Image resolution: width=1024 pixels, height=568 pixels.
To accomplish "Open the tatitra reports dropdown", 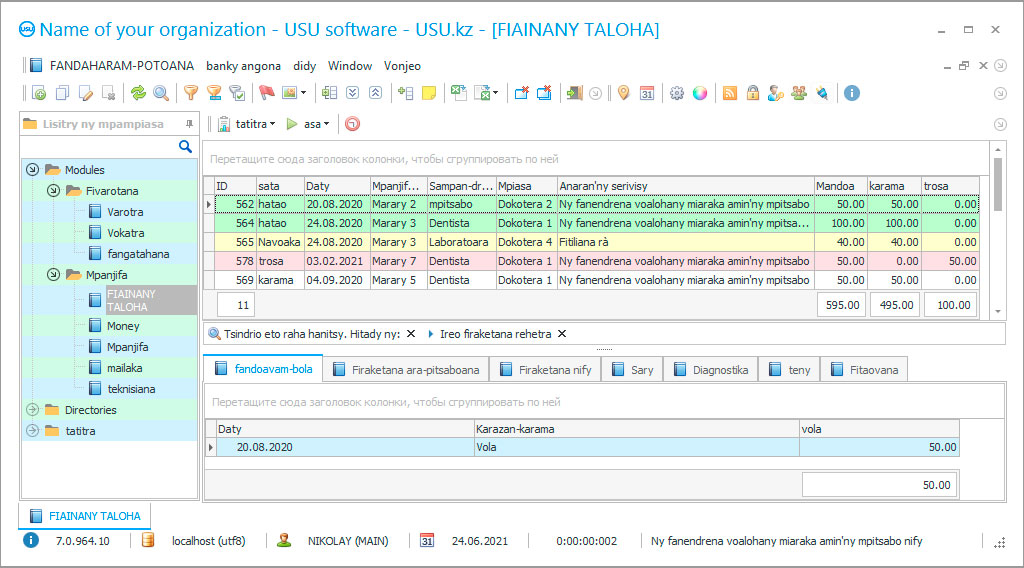I will click(250, 124).
